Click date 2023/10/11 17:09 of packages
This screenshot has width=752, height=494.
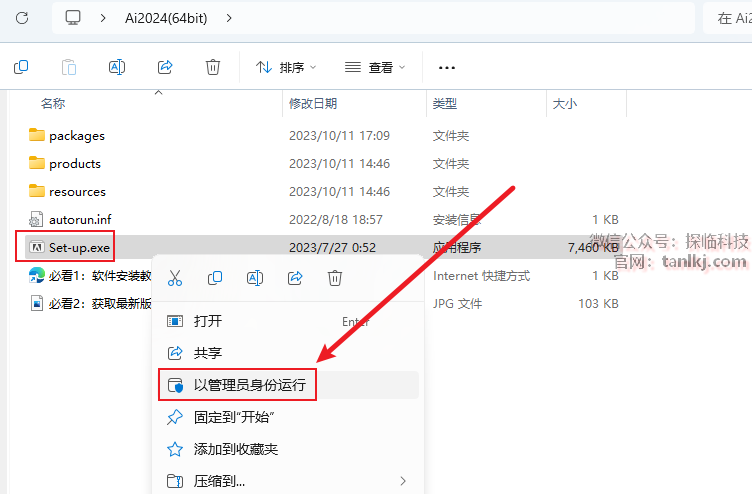pyautogui.click(x=339, y=136)
